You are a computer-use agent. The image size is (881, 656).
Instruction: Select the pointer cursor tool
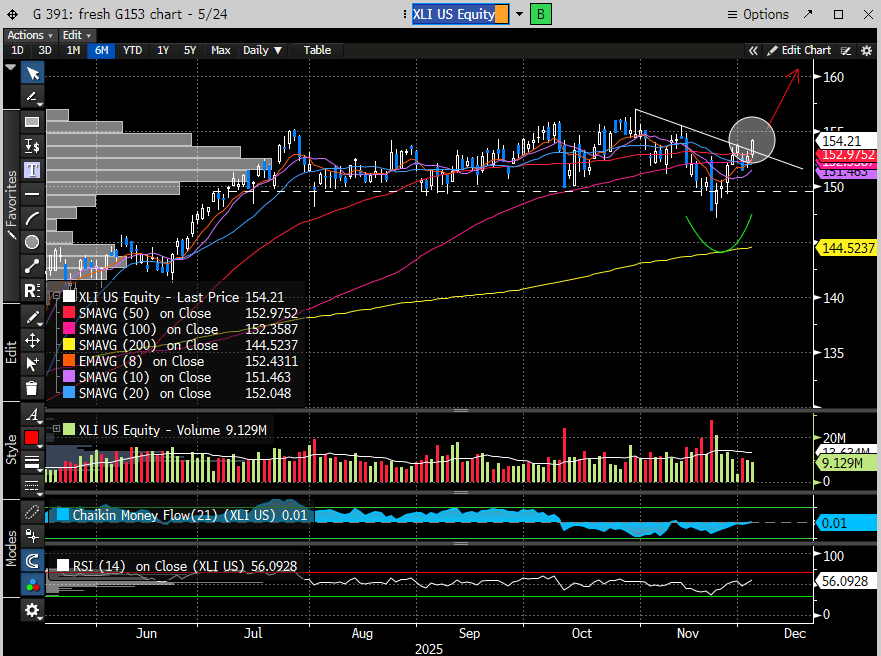click(x=33, y=74)
